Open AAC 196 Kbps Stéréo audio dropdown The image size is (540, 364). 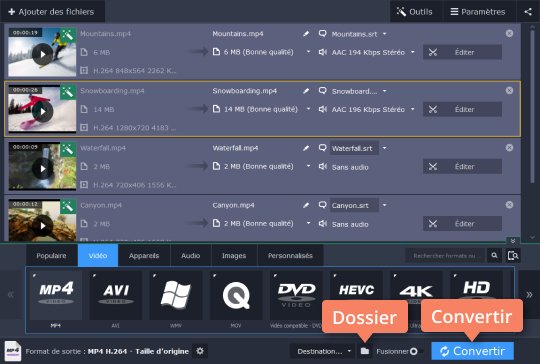pos(413,110)
